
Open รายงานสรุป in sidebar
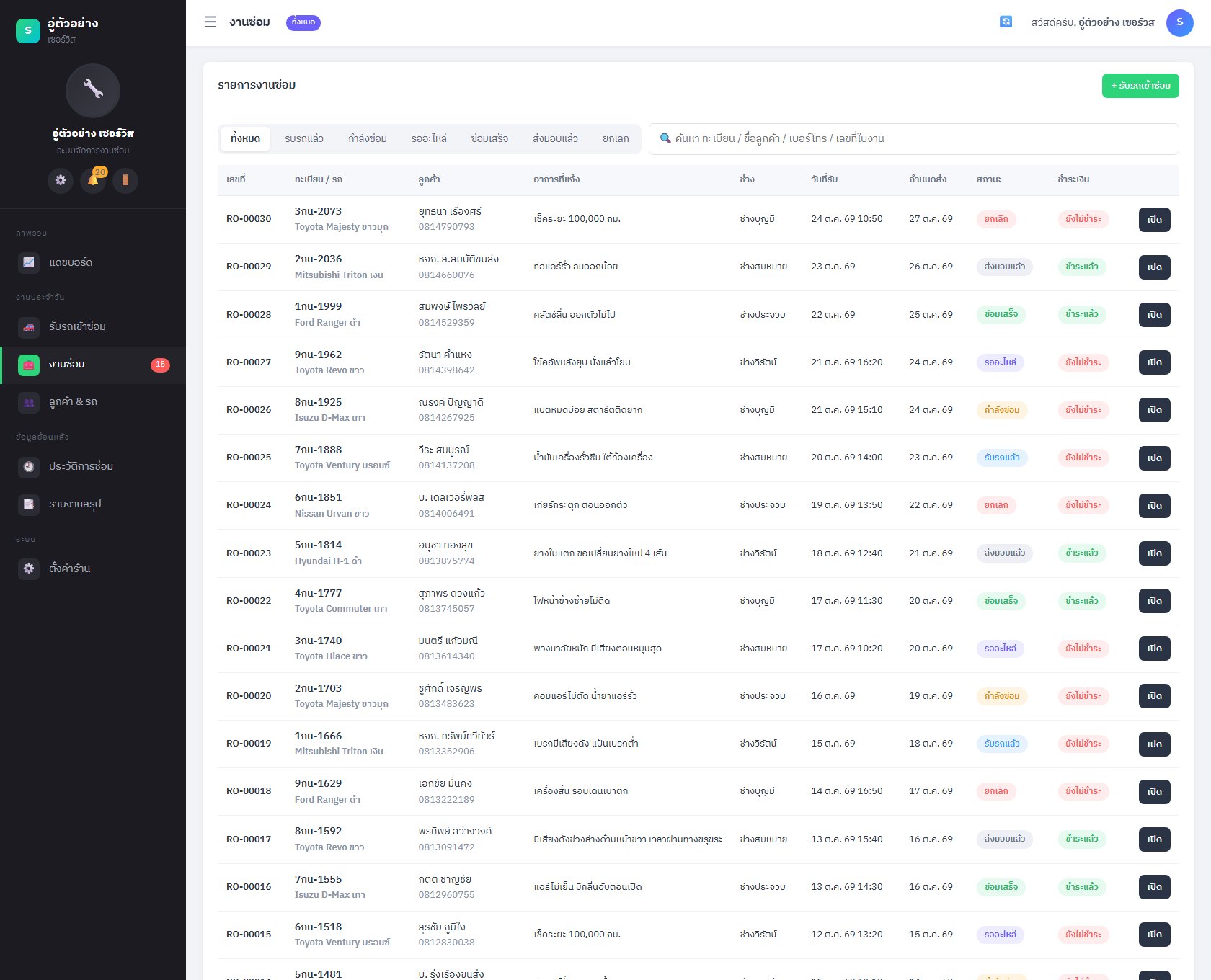click(x=93, y=504)
